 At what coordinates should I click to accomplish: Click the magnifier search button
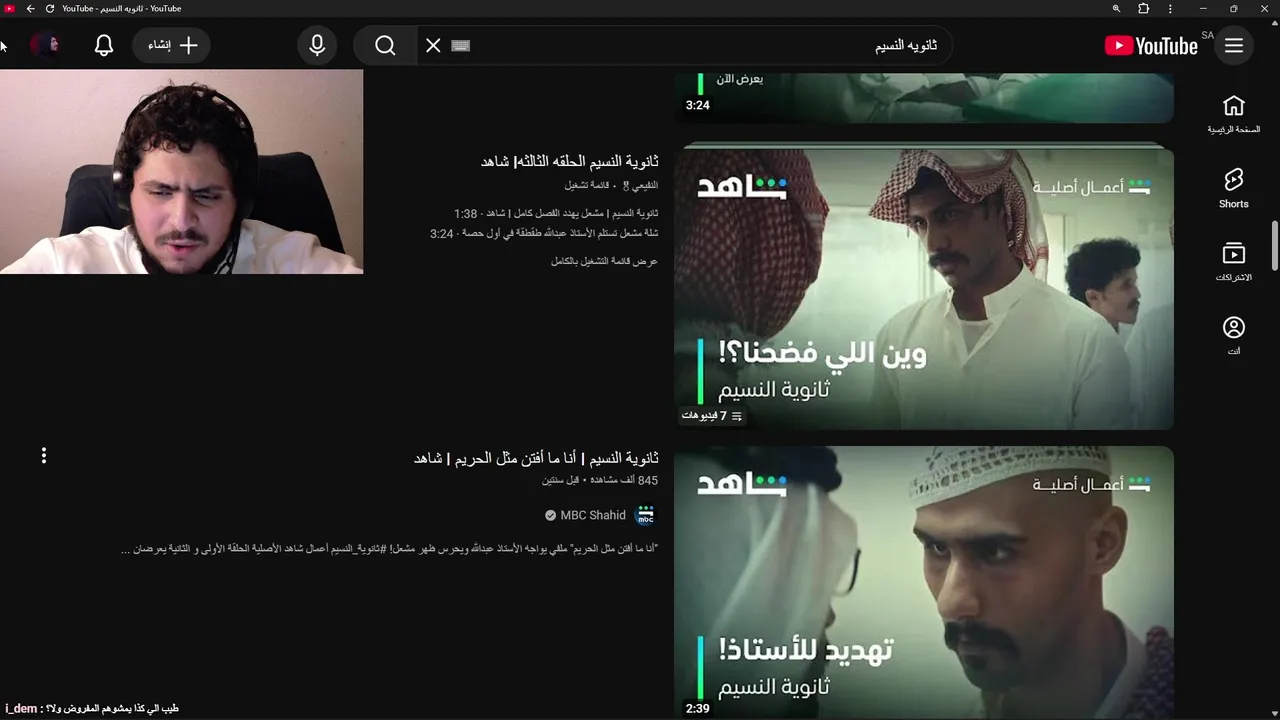click(385, 46)
